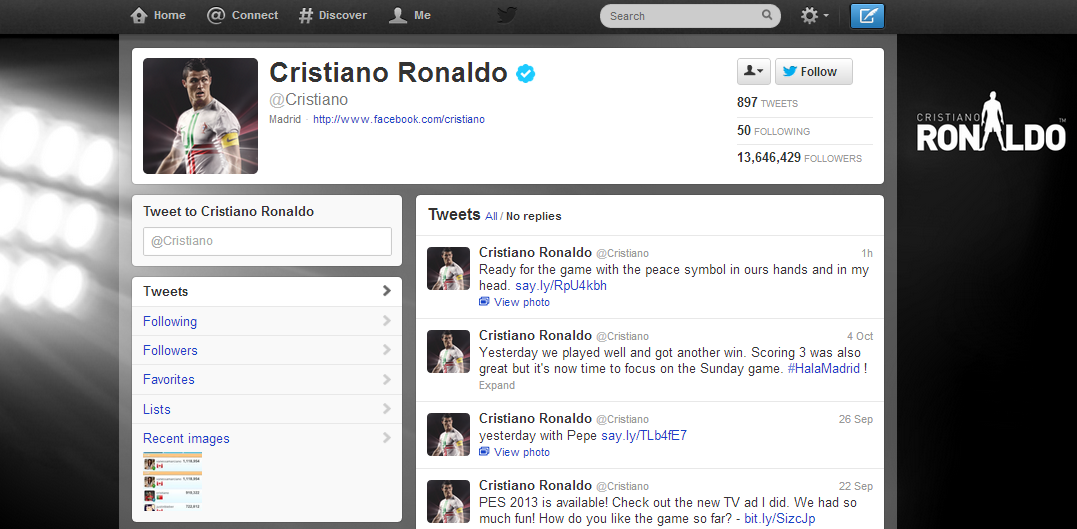
Task: Expand the Following list chevron
Action: pos(386,321)
